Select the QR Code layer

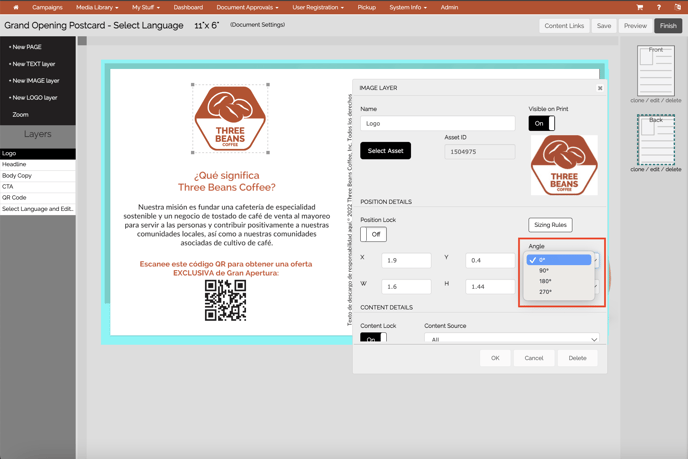click(x=38, y=198)
